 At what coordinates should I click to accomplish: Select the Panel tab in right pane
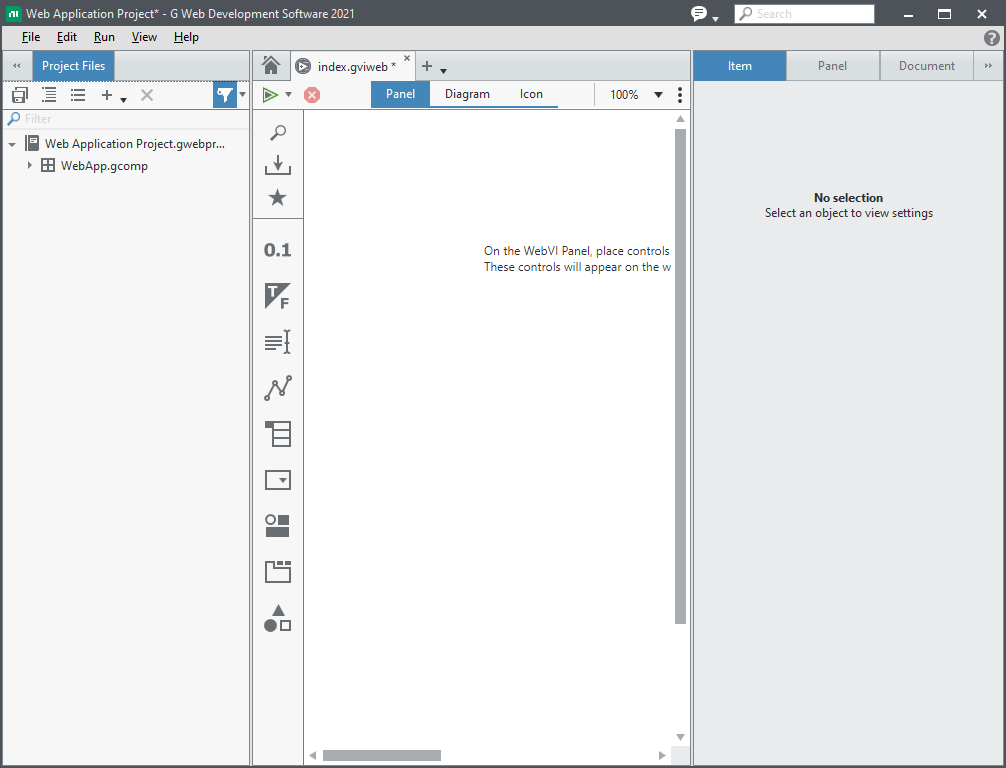point(832,66)
